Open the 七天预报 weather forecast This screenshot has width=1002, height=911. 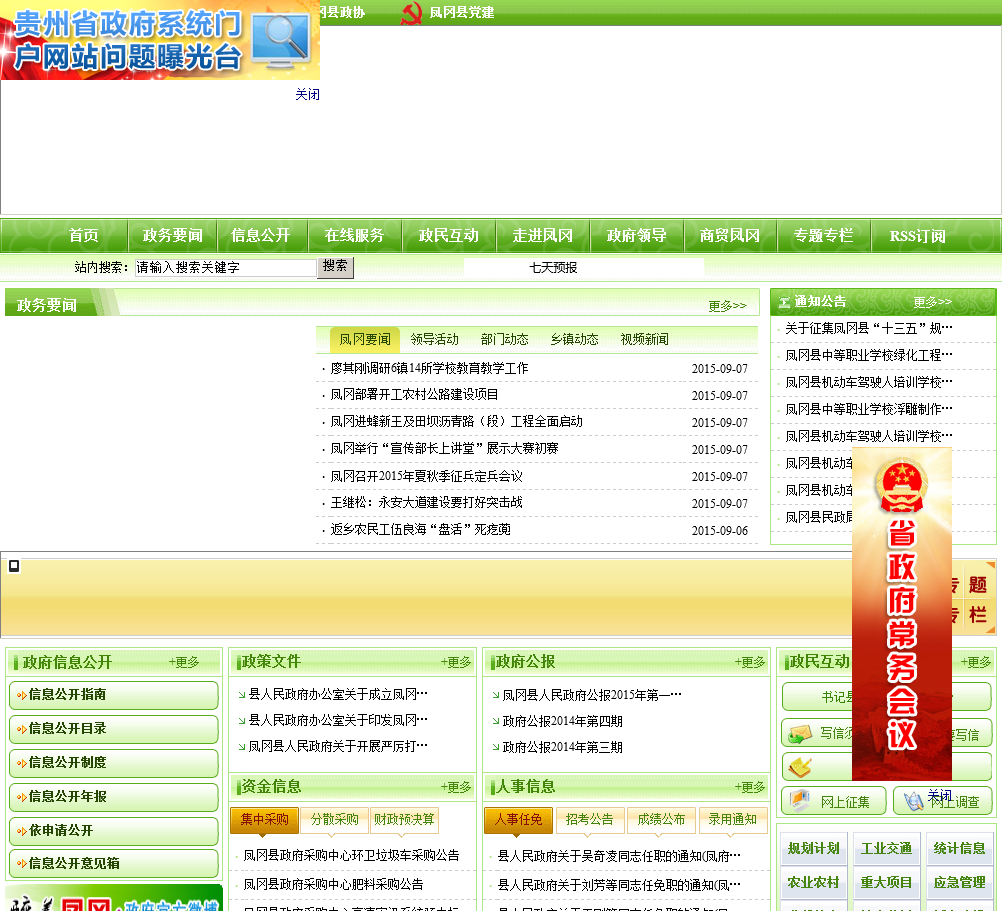[553, 268]
